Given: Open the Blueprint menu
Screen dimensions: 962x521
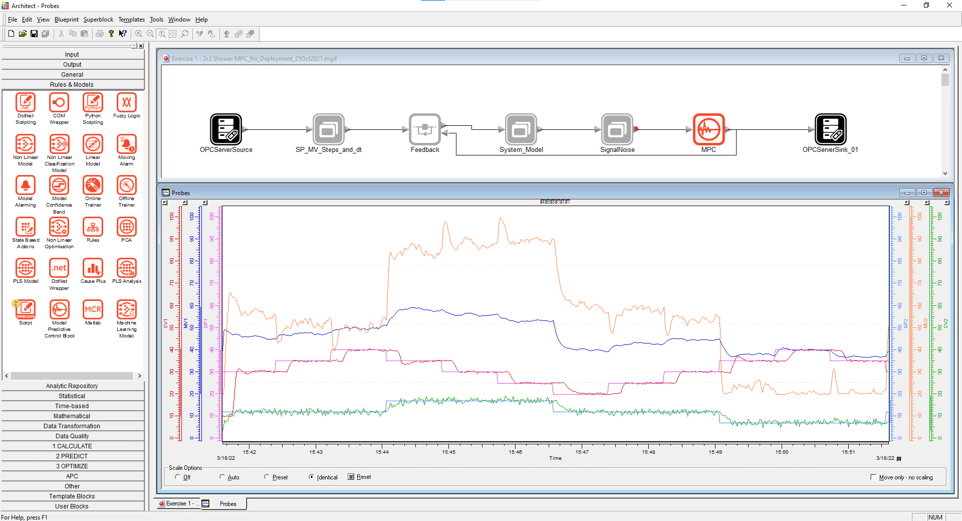Looking at the screenshot, I should [x=66, y=19].
